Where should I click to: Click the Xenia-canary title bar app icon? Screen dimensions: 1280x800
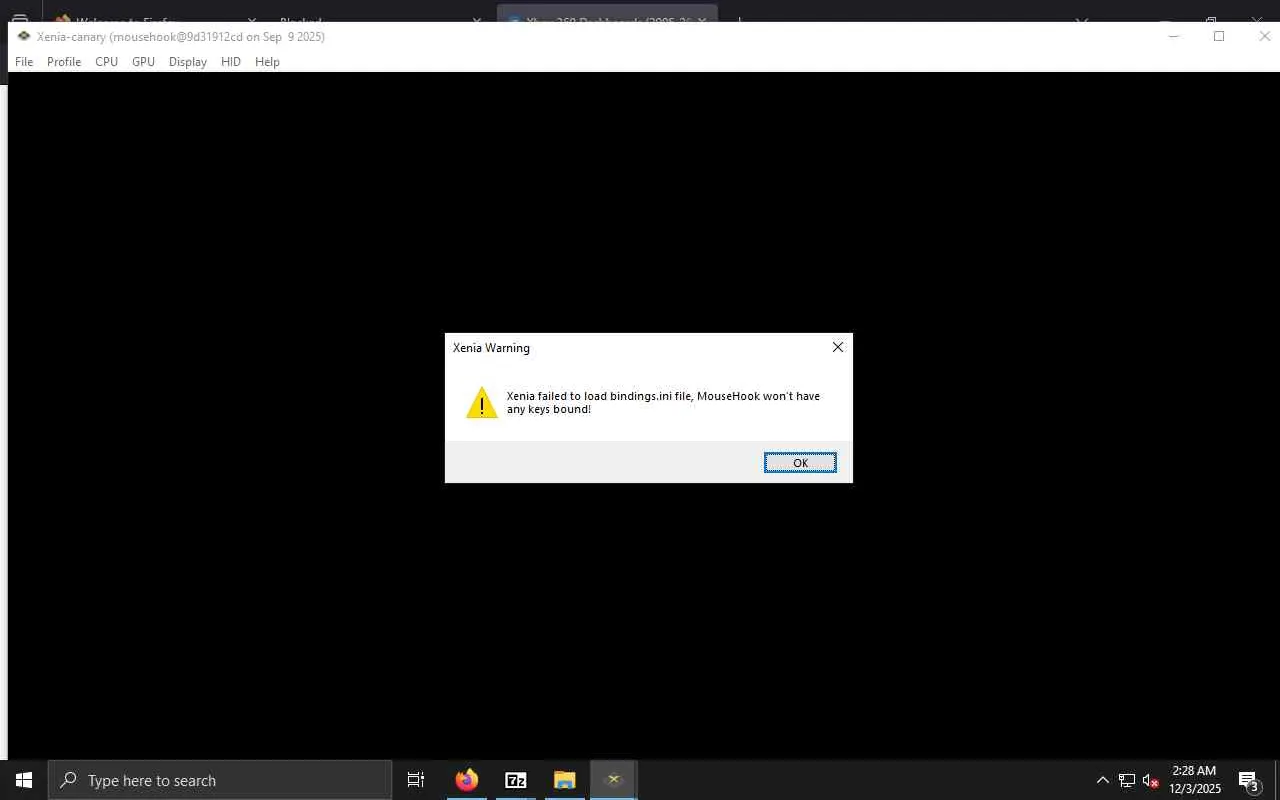(x=24, y=36)
